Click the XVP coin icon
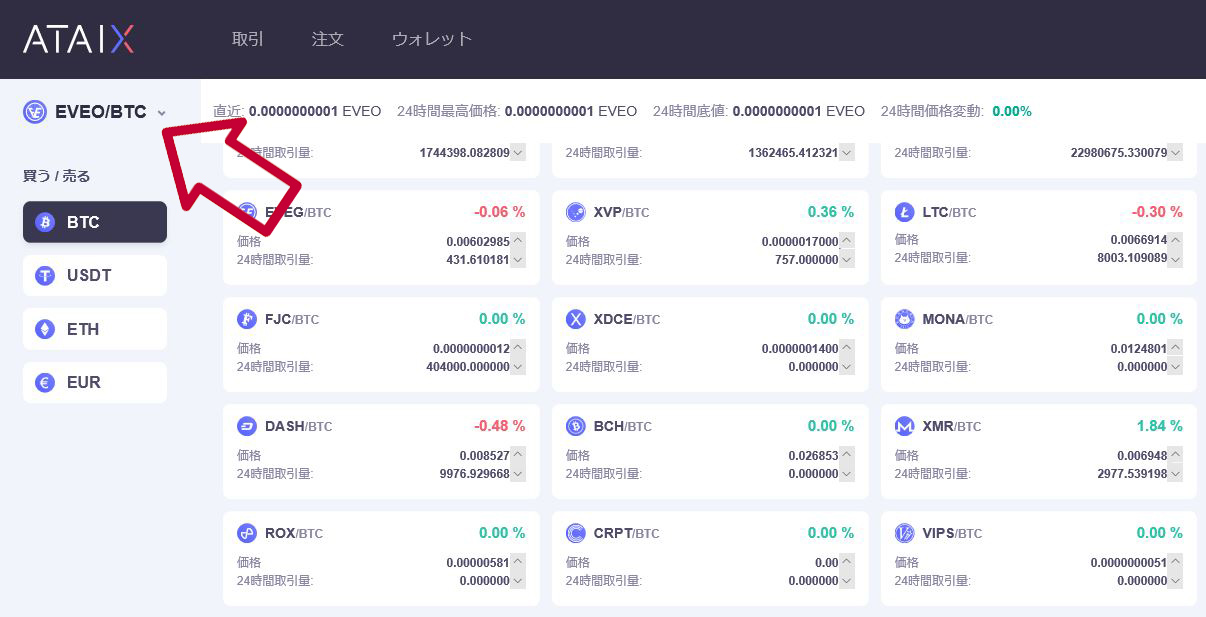Viewport: 1206px width, 617px height. [x=575, y=212]
